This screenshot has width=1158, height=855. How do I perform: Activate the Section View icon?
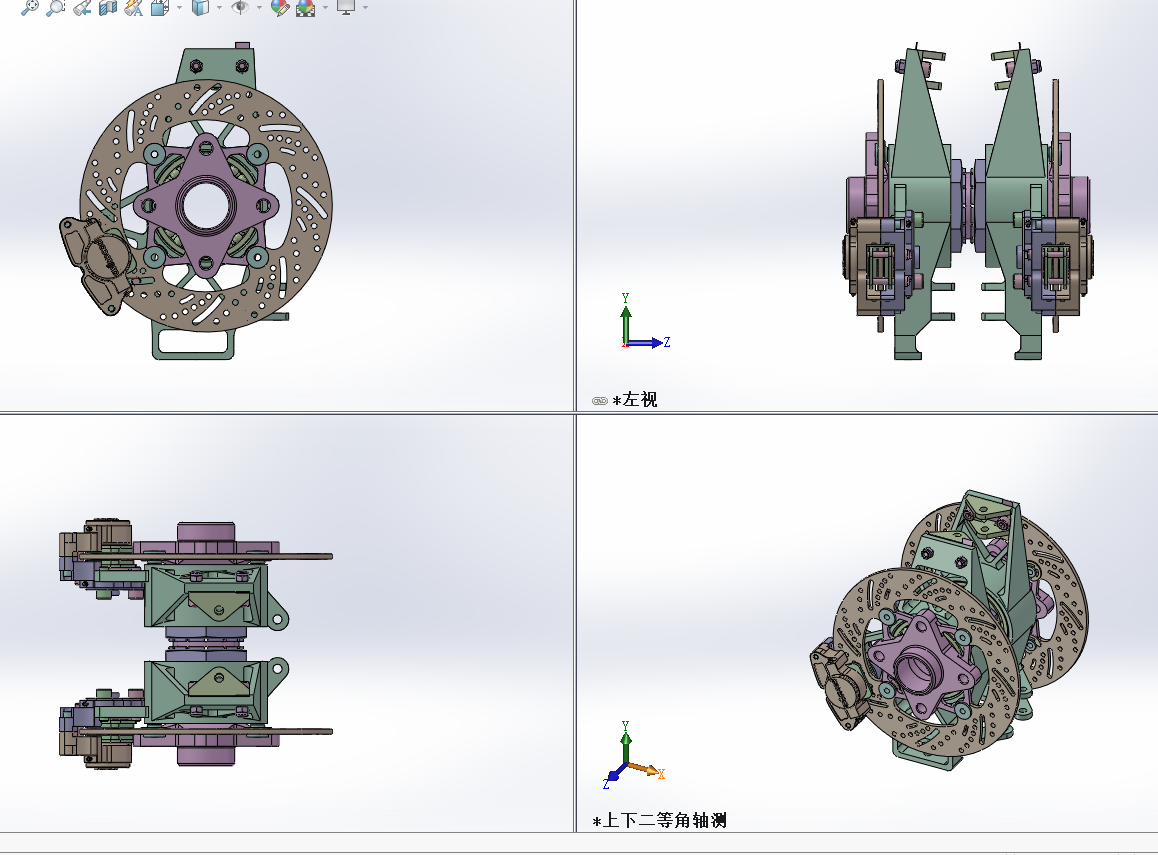(x=108, y=7)
